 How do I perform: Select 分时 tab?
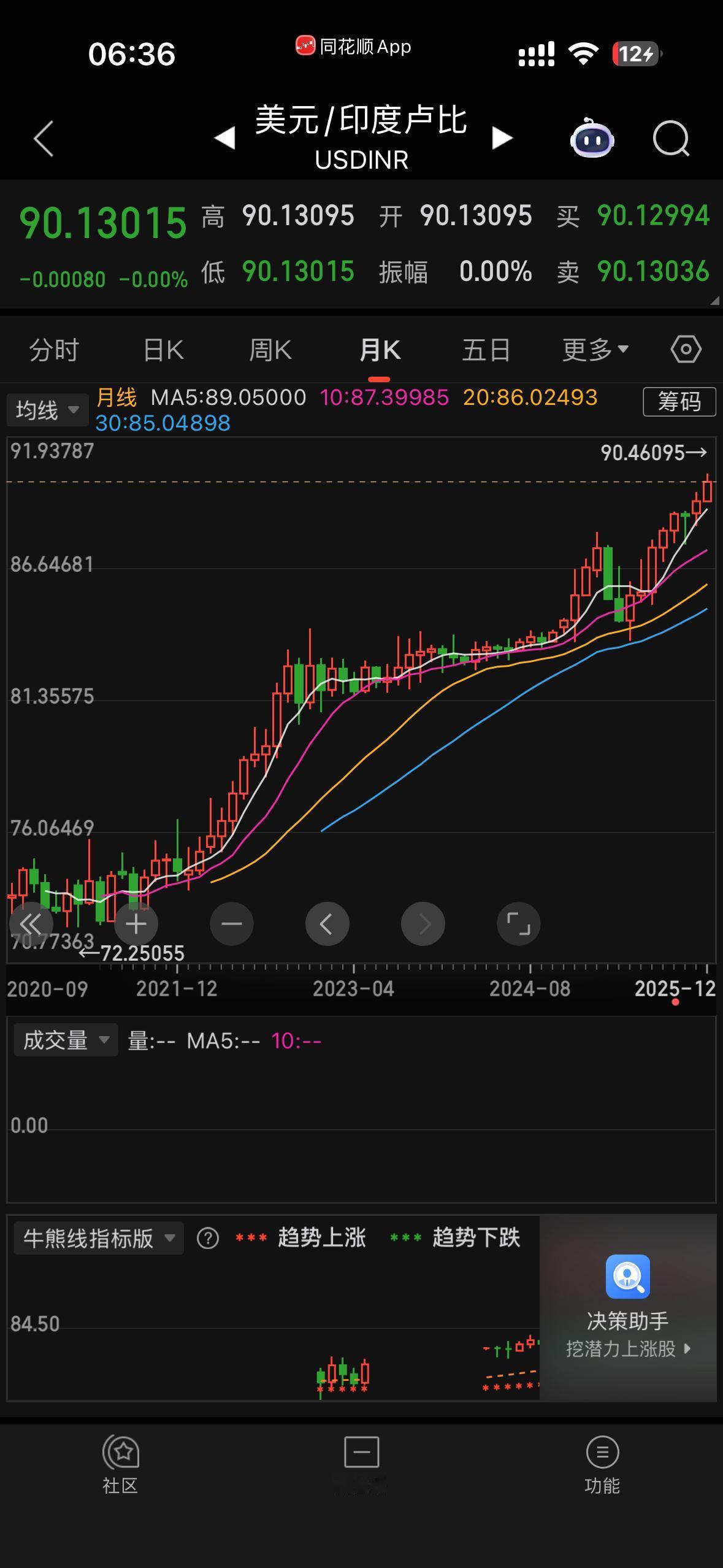pos(54,350)
